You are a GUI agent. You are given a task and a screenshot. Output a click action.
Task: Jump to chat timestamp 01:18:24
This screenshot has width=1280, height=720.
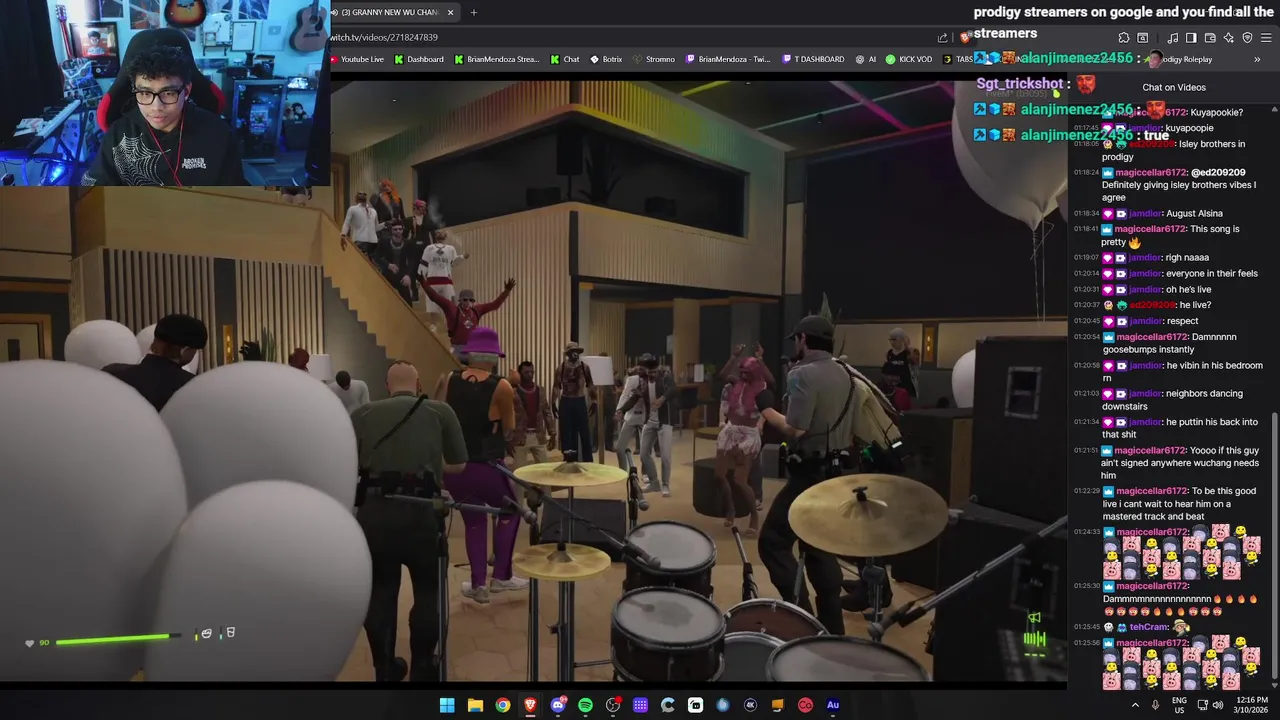click(1086, 173)
